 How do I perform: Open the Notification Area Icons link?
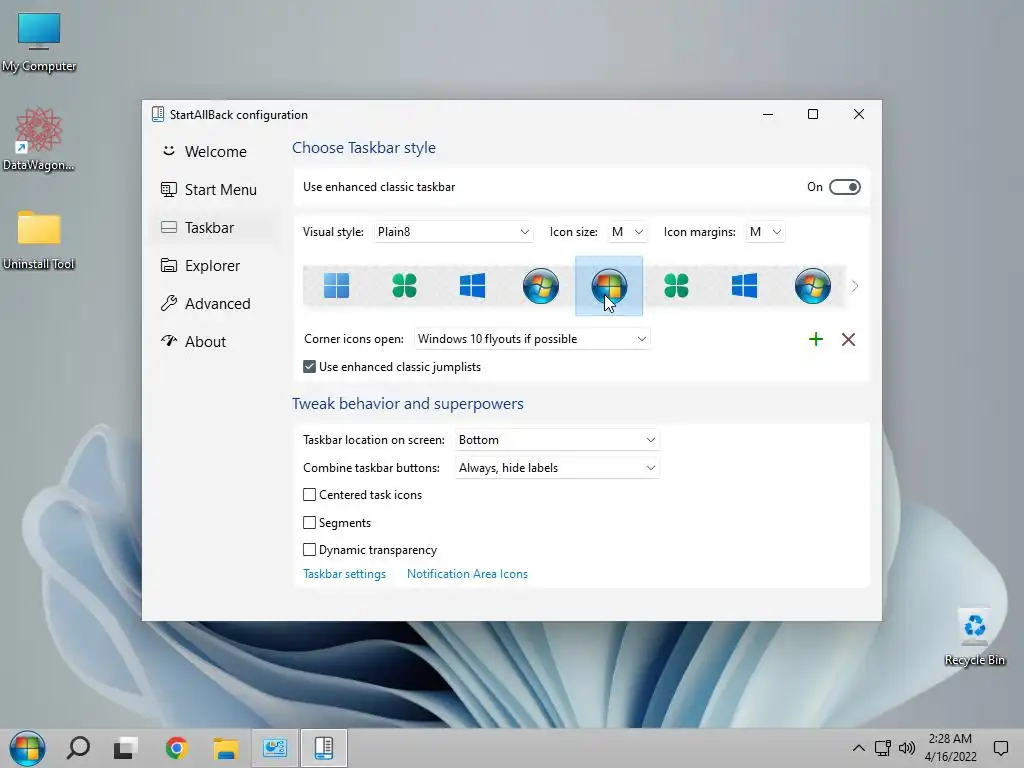467,574
